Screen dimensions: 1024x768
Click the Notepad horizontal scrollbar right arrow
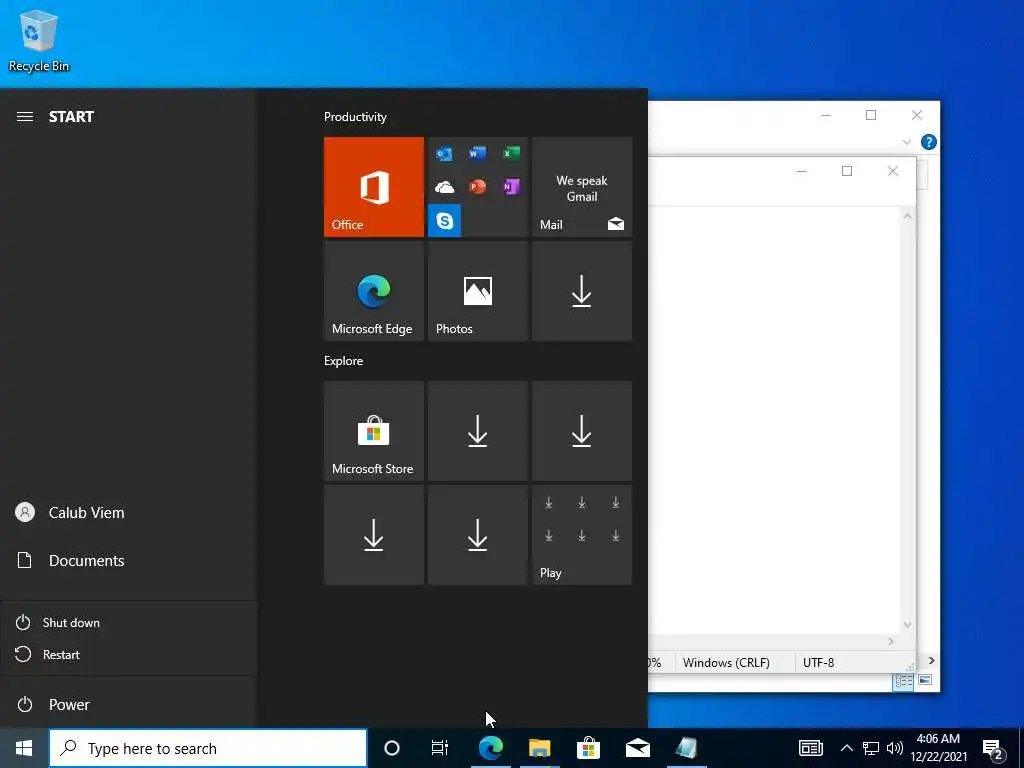coord(891,642)
